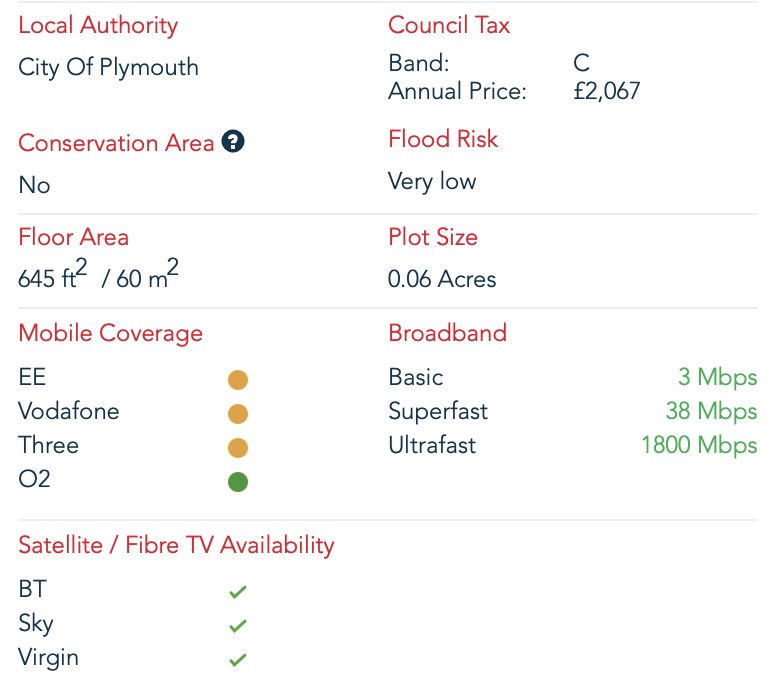Click the EE amber coverage dot
The image size is (774, 689).
click(238, 380)
